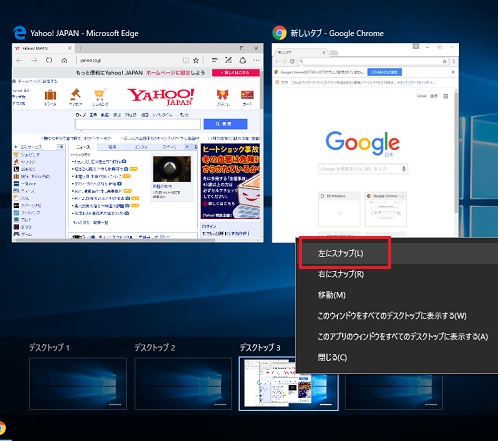This screenshot has height=441, width=498.
Task: Click the Google logo in Chrome window
Action: point(362,143)
